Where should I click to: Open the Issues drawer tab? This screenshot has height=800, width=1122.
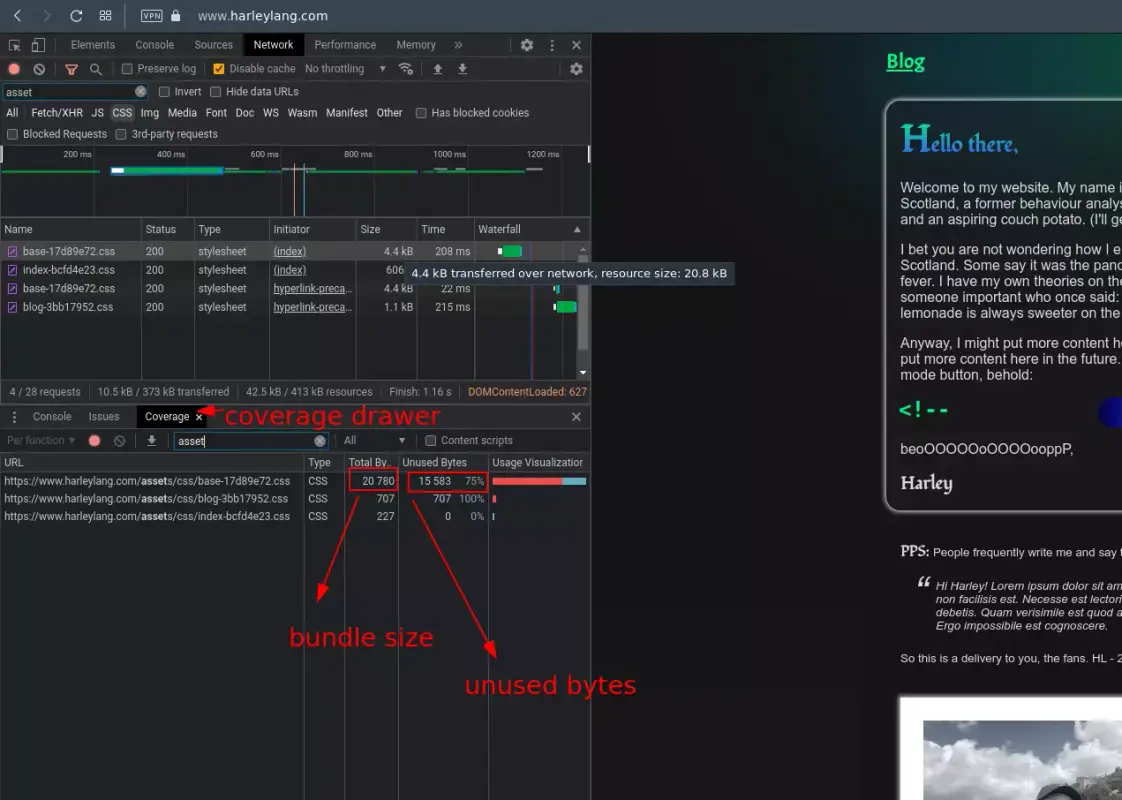104,416
